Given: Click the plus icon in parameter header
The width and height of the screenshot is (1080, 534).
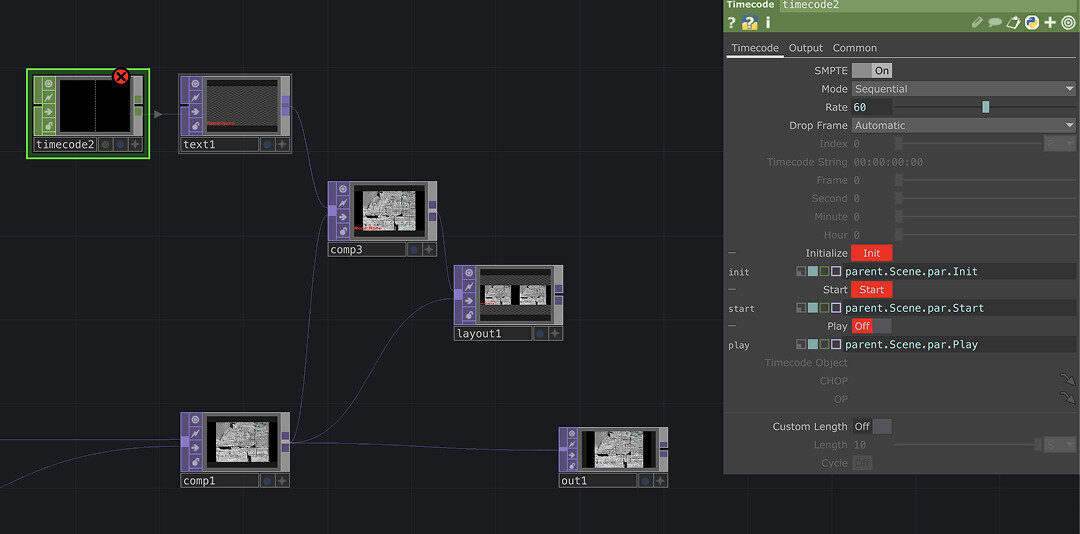Looking at the screenshot, I should 1050,23.
